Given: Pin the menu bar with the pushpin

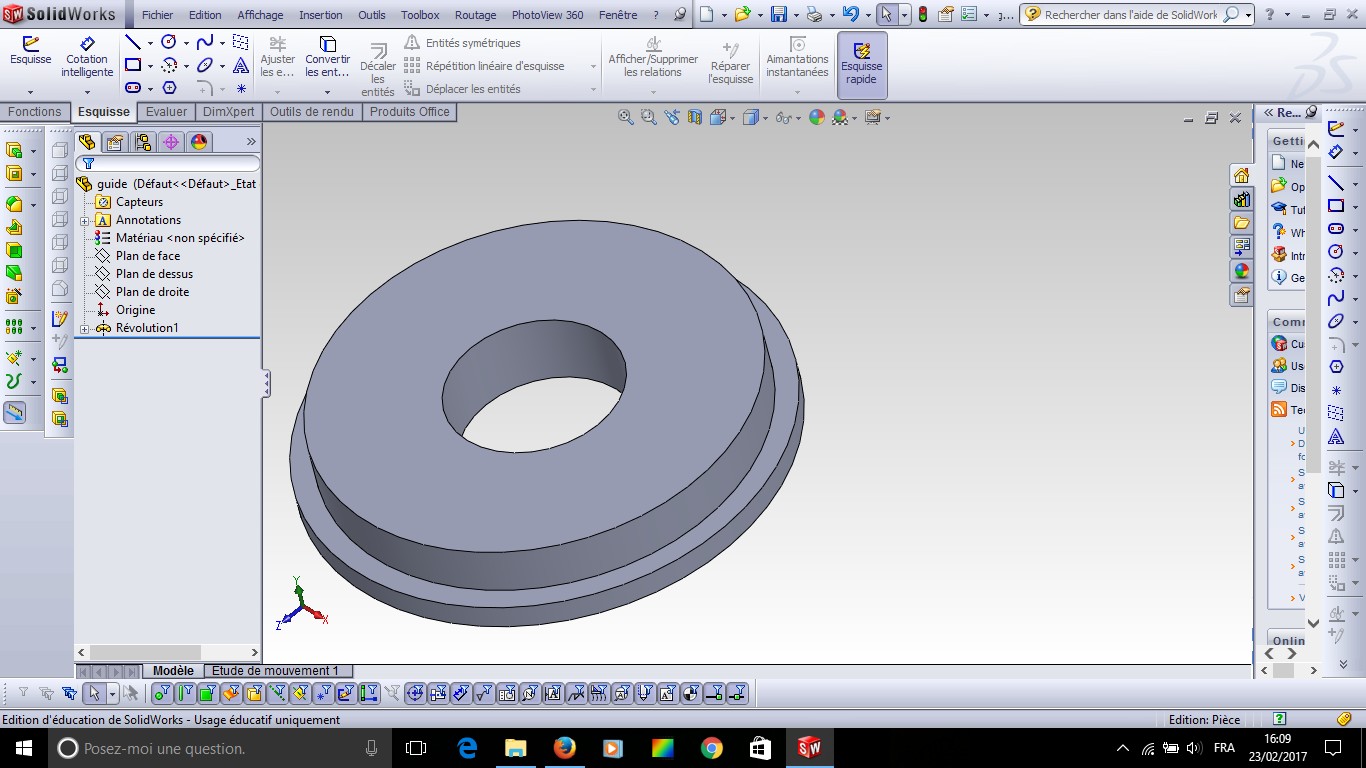Looking at the screenshot, I should (x=680, y=15).
